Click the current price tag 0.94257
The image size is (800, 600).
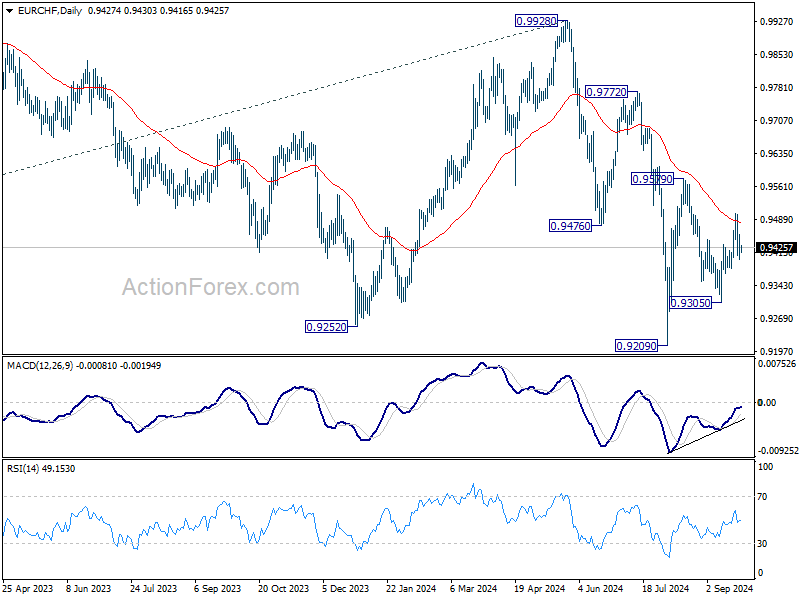(x=776, y=248)
